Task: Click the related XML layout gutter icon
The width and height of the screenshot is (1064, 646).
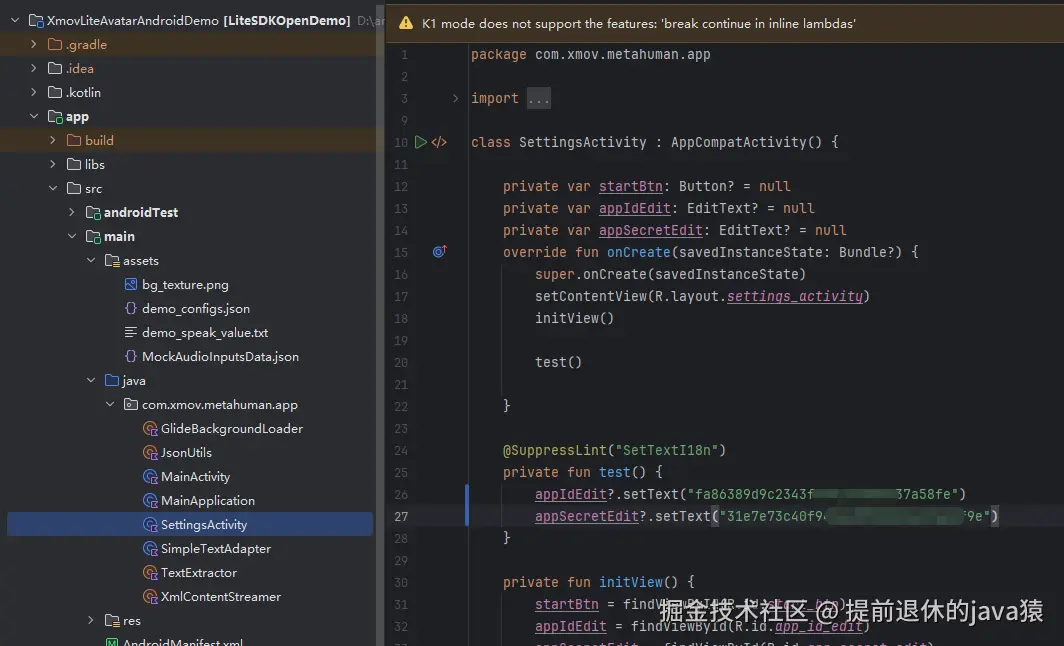Action: [439, 142]
